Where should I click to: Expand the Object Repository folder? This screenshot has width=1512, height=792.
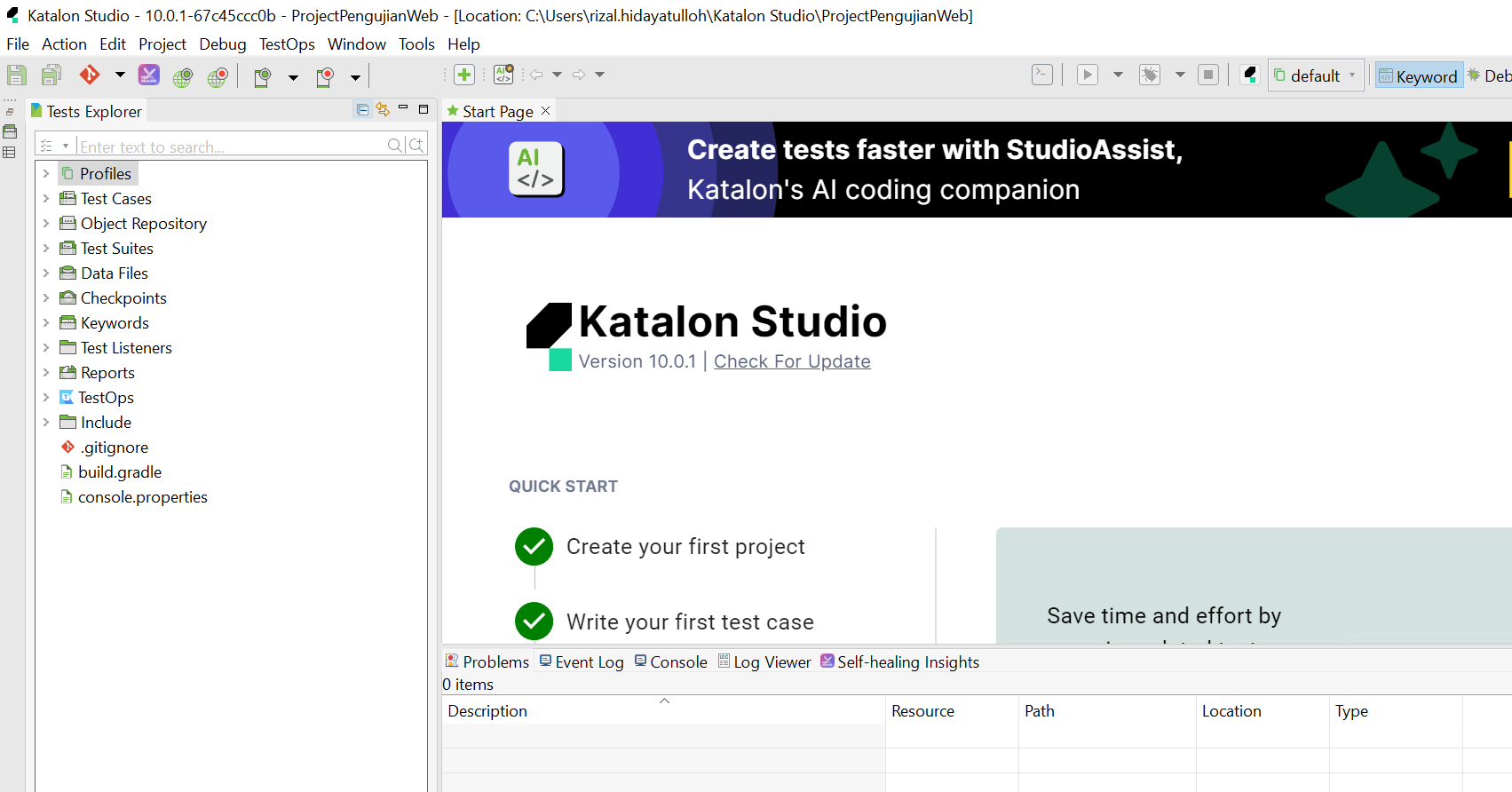point(46,224)
